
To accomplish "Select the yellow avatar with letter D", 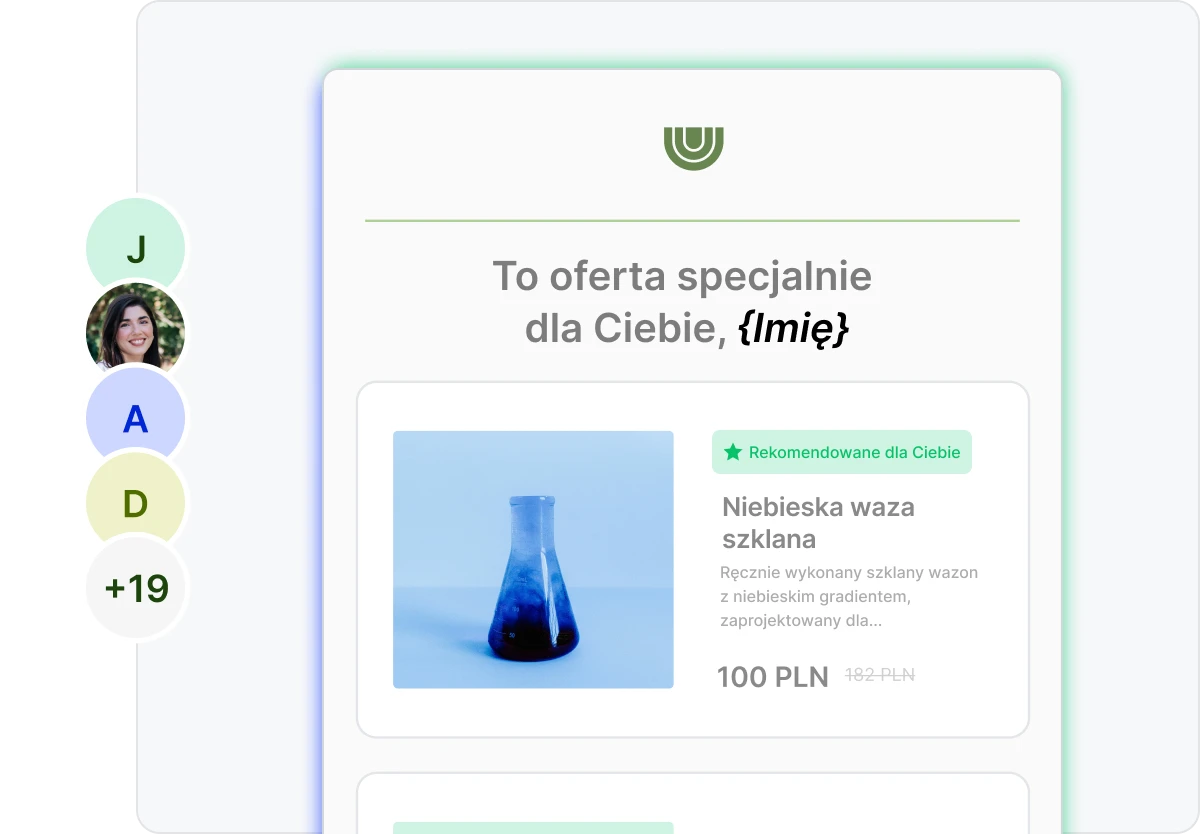I will pyautogui.click(x=136, y=504).
